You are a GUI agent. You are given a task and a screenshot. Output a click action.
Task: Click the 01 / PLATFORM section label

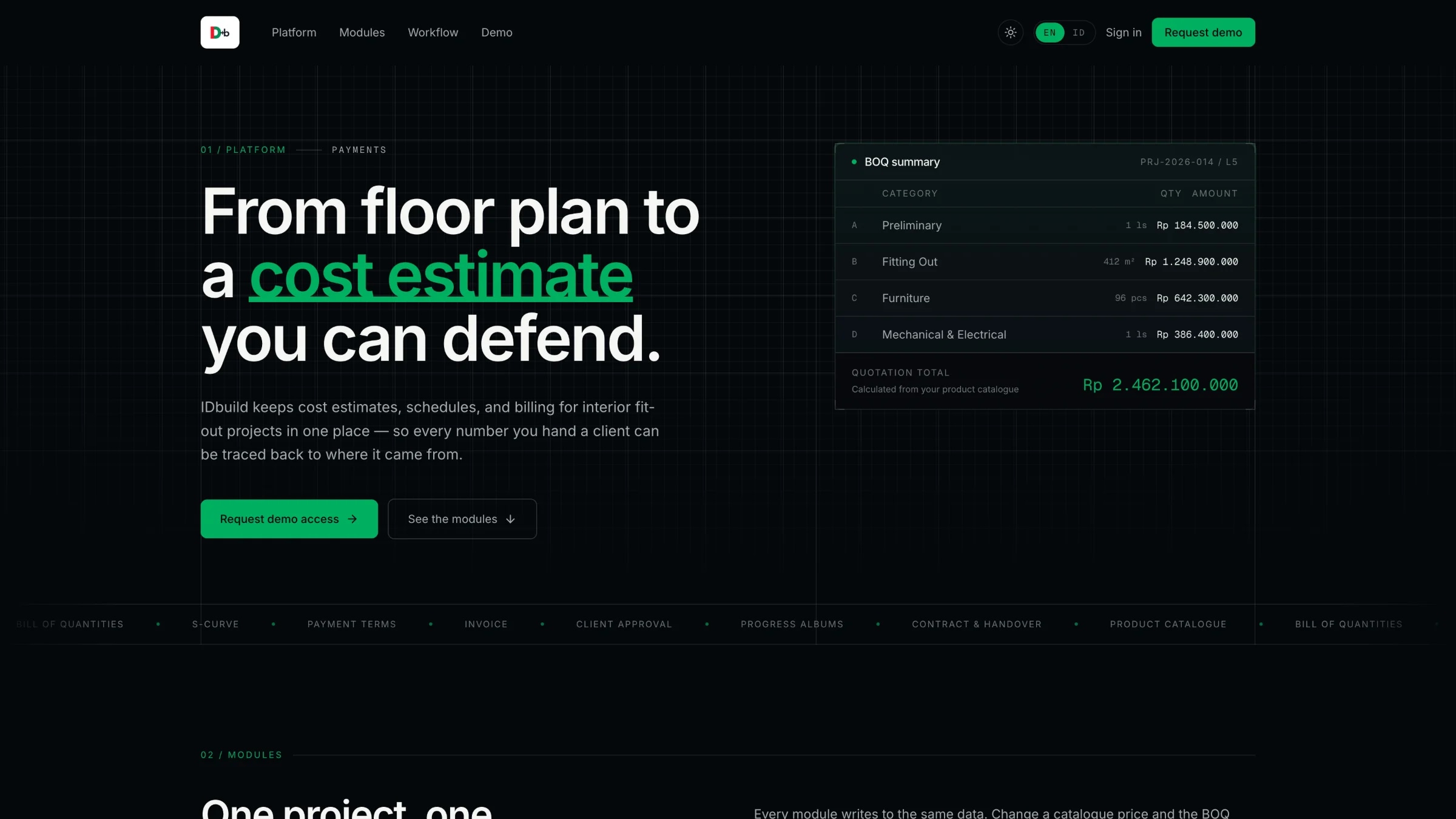pos(243,150)
